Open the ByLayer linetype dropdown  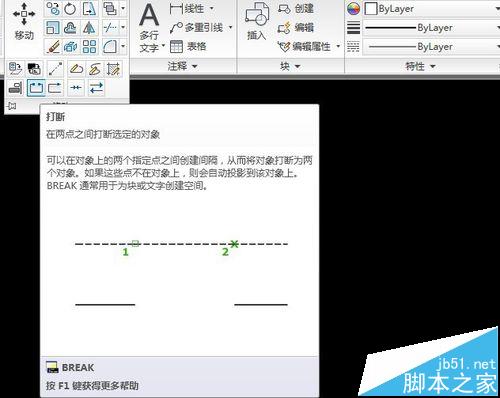(x=431, y=47)
